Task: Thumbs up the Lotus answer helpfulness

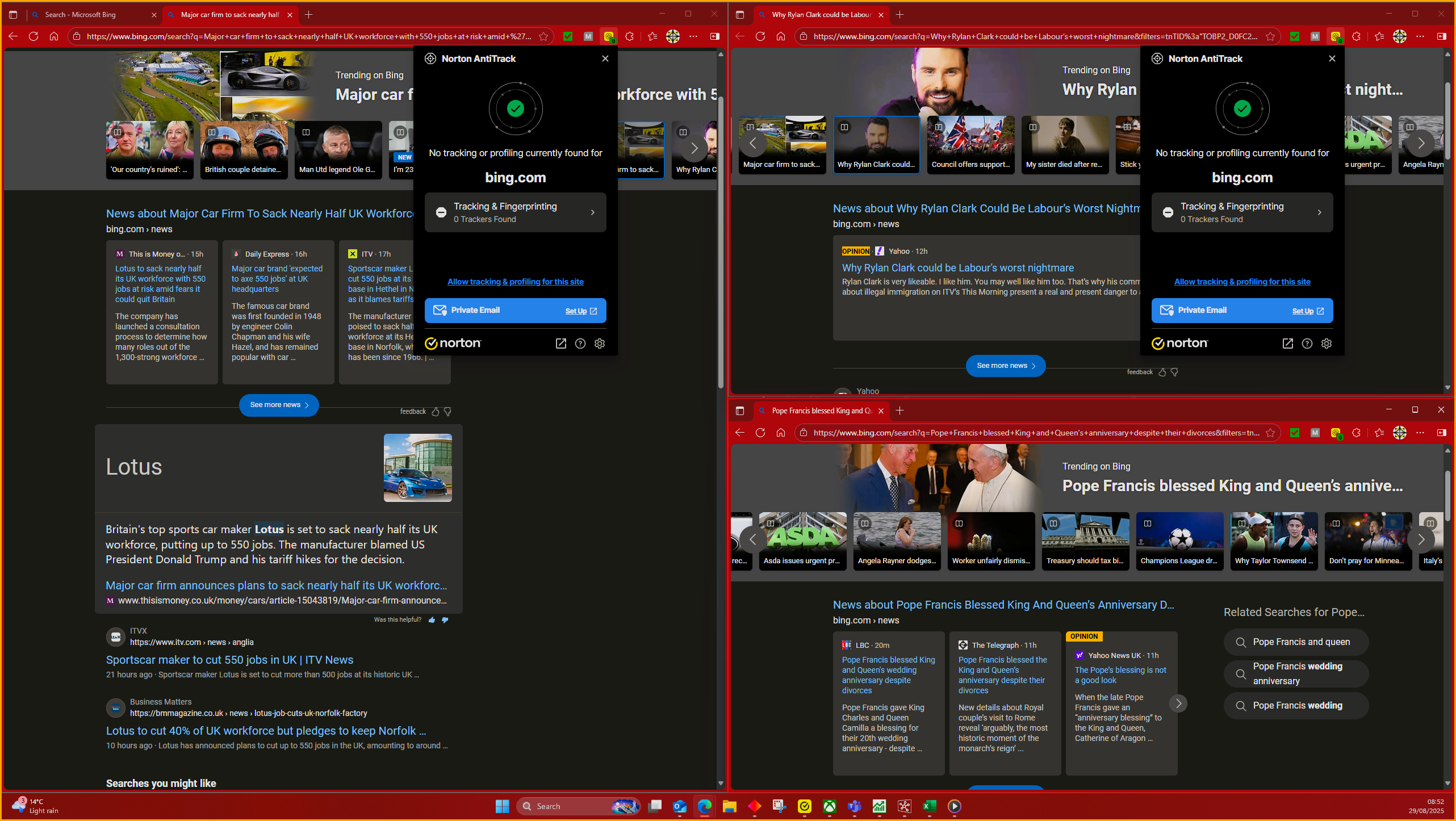Action: pos(432,620)
